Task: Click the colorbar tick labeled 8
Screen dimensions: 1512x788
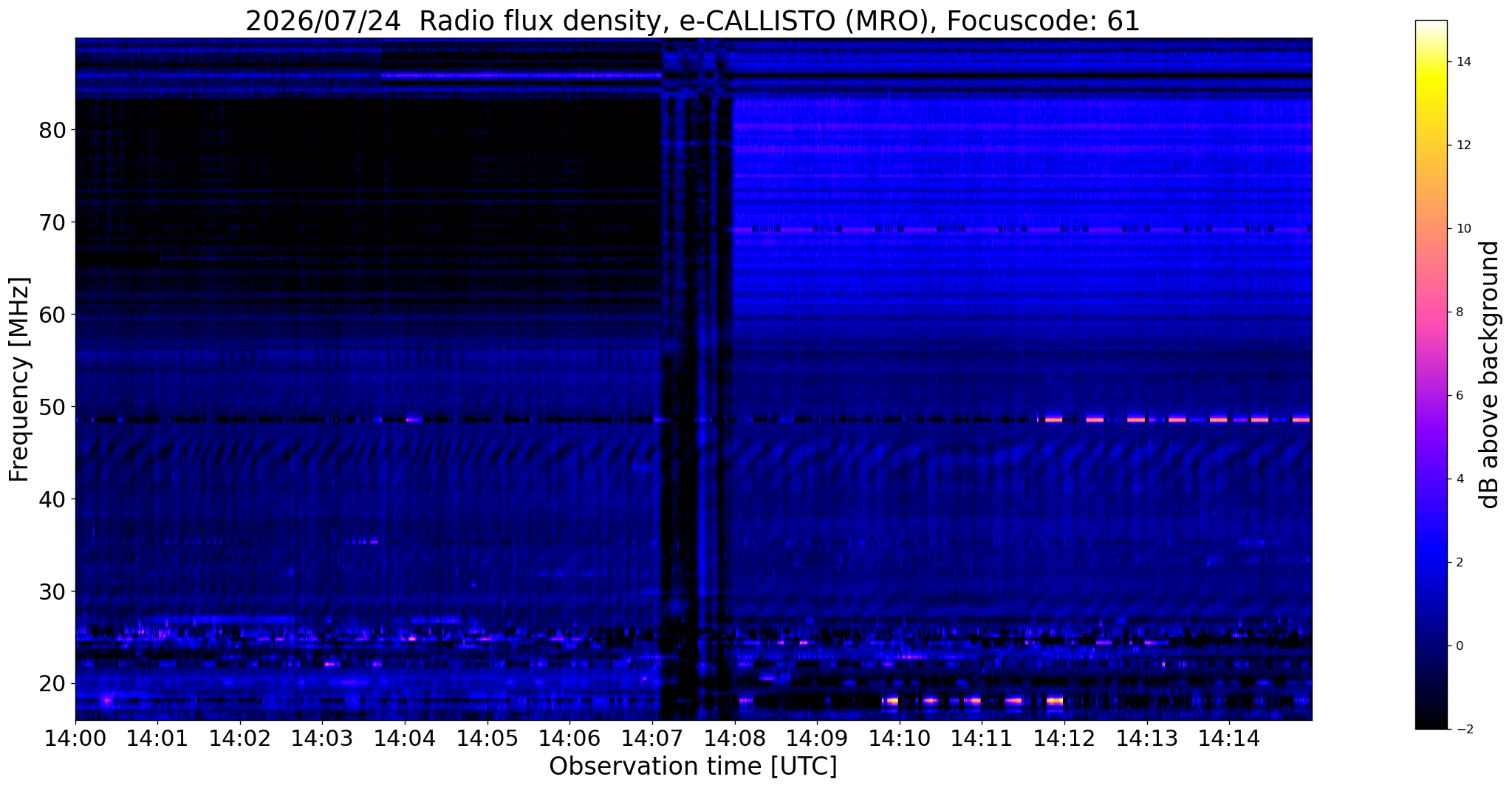Action: 1459,312
